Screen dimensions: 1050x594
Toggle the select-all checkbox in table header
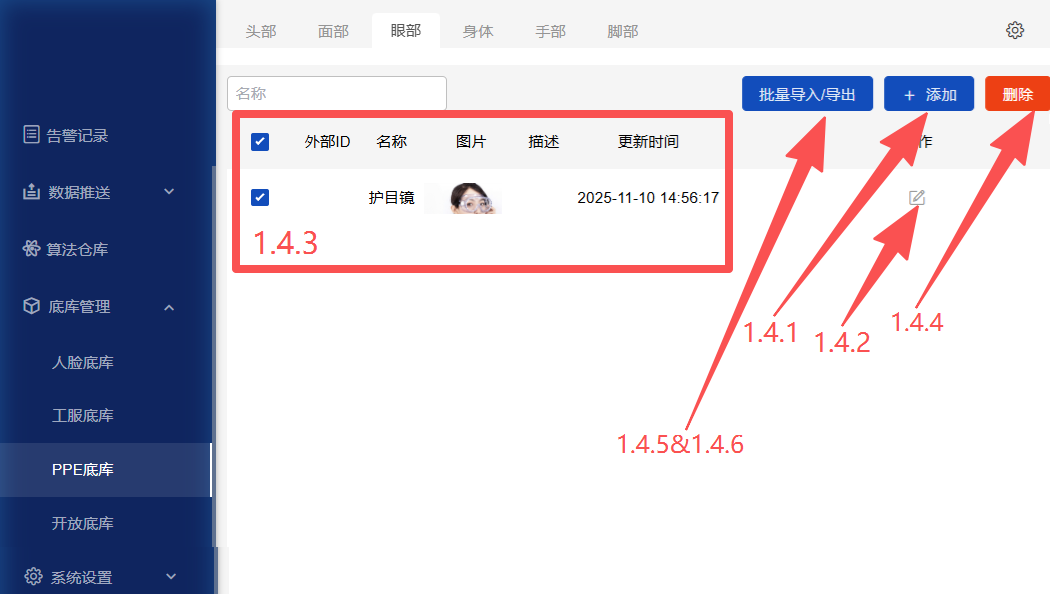(x=260, y=142)
